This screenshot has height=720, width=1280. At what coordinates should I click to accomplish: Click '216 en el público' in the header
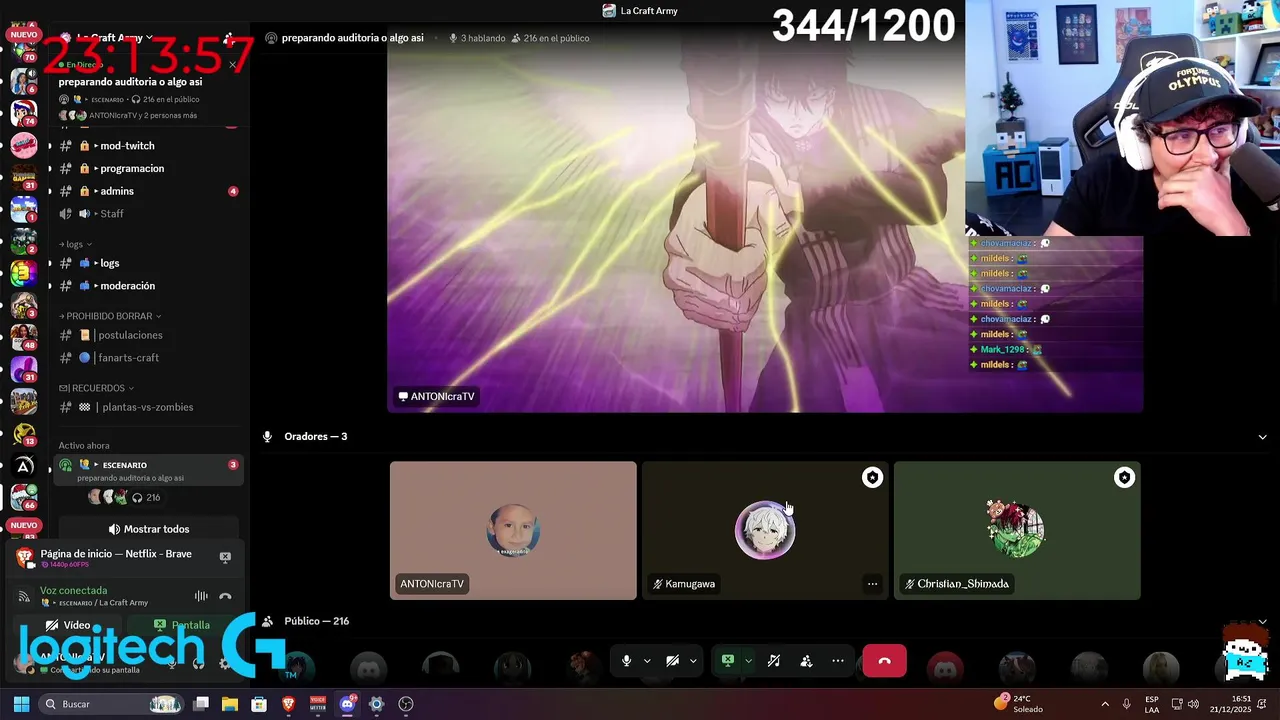point(550,38)
